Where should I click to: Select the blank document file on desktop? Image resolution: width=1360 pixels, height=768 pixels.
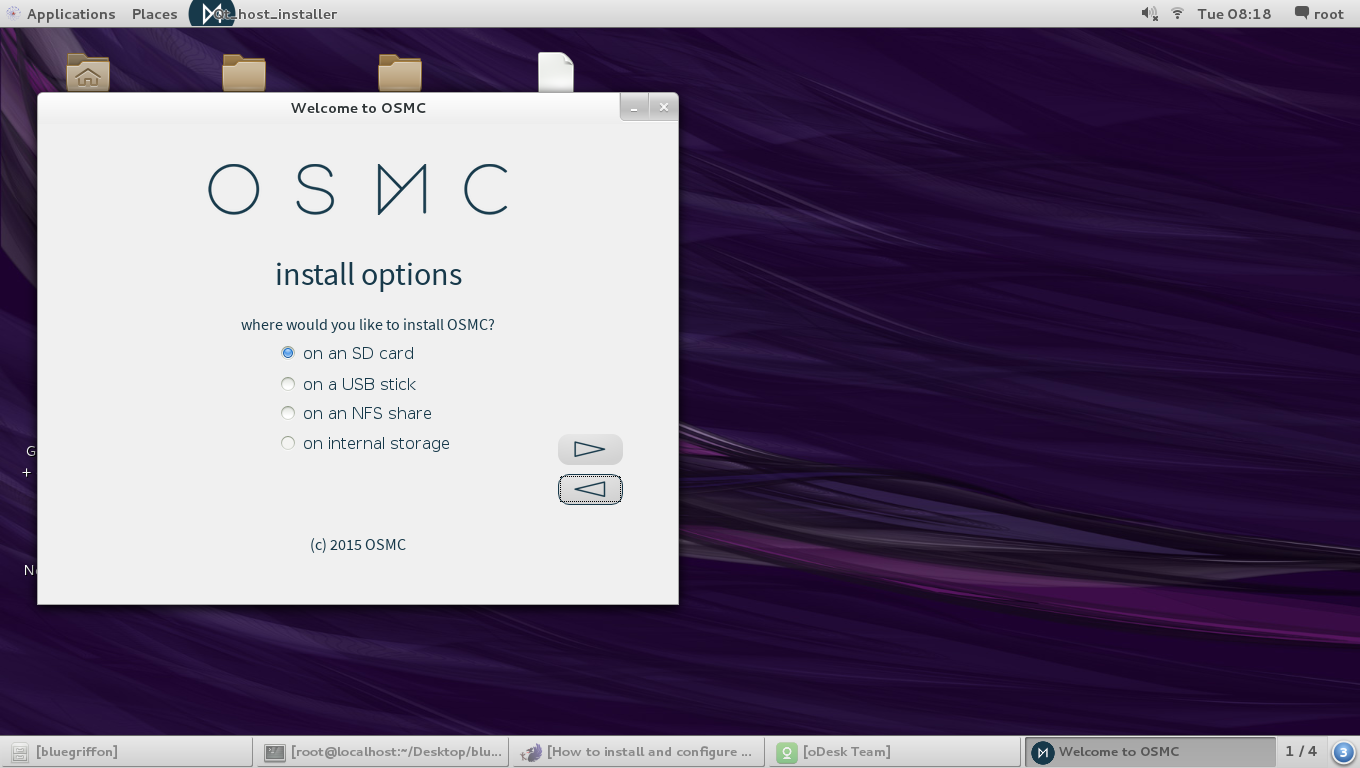pos(556,73)
